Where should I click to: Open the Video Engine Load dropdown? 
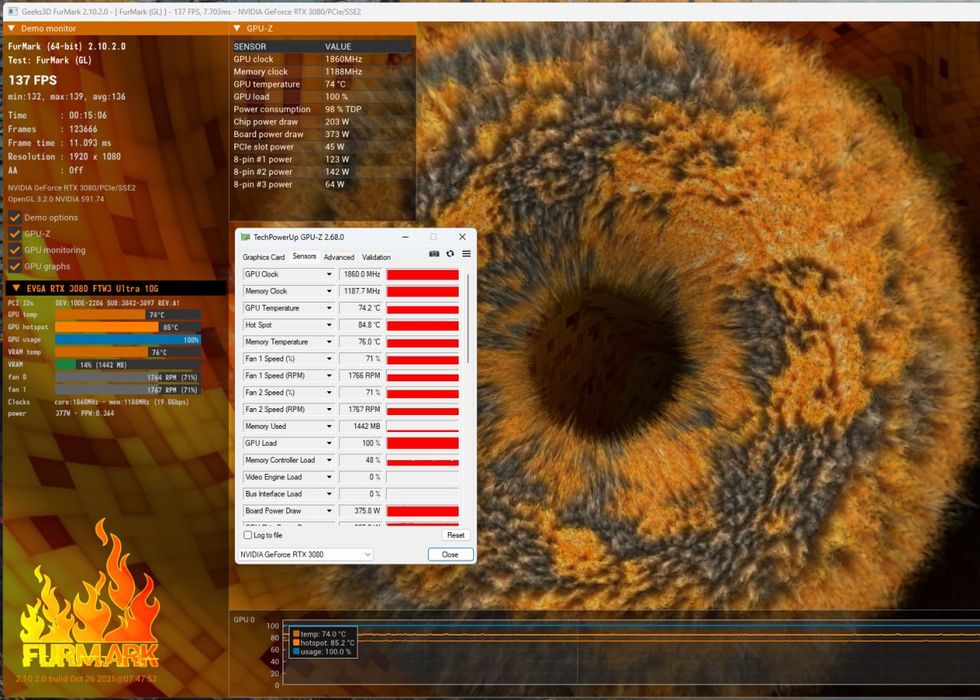(x=329, y=477)
